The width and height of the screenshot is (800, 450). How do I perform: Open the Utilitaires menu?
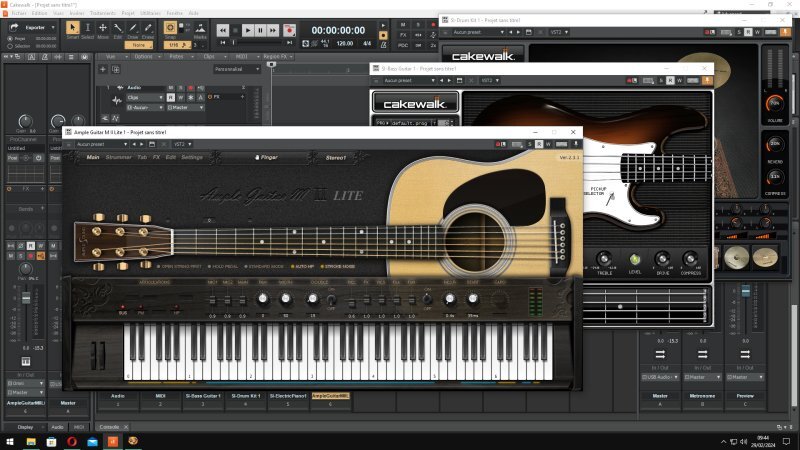coord(151,13)
